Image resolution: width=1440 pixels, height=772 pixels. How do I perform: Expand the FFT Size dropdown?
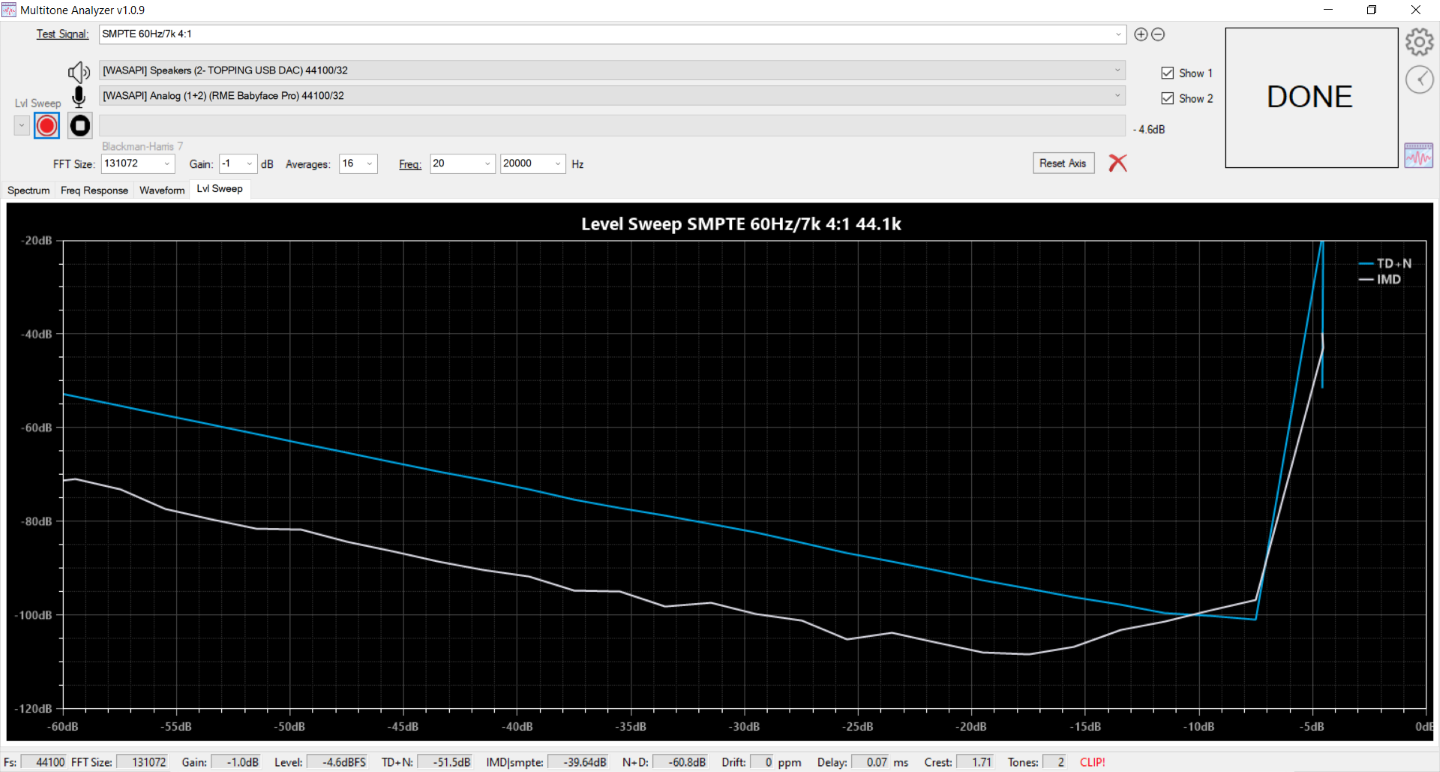pyautogui.click(x=167, y=163)
